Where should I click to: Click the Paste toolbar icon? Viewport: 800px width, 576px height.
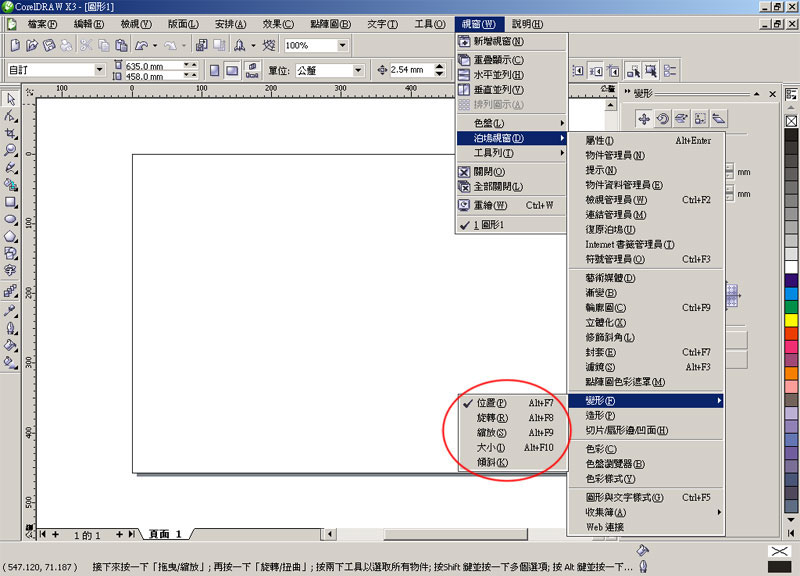coord(121,45)
